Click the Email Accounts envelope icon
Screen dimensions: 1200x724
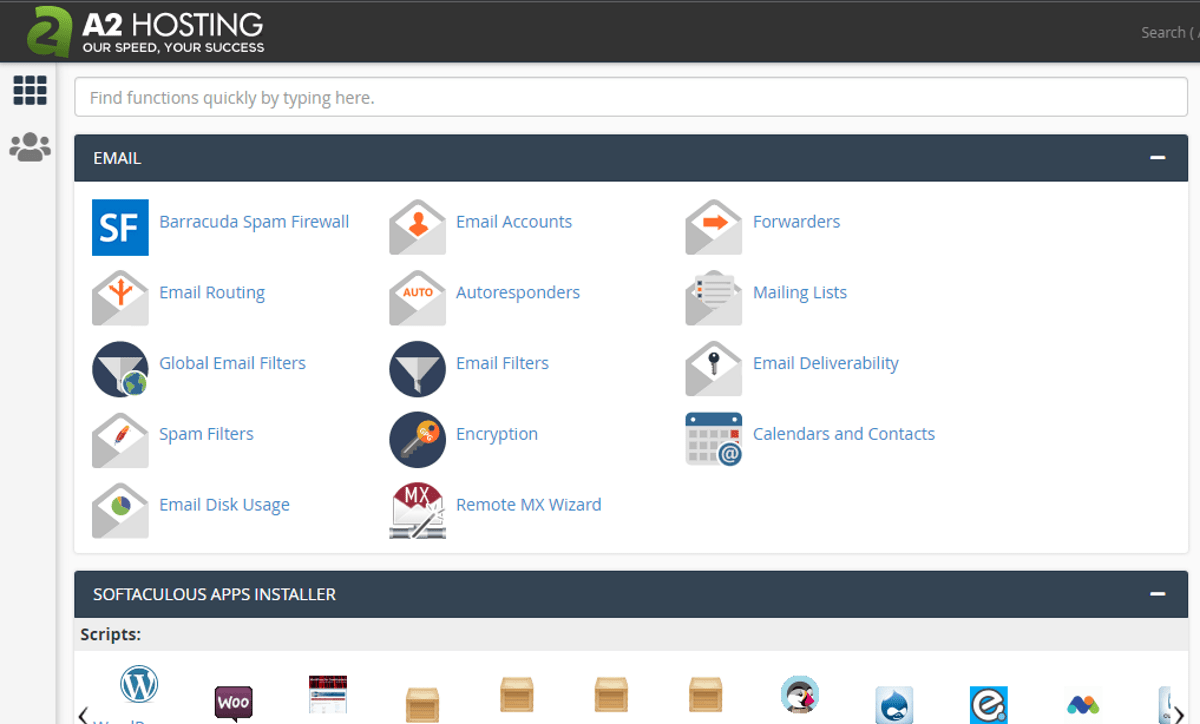(x=417, y=227)
